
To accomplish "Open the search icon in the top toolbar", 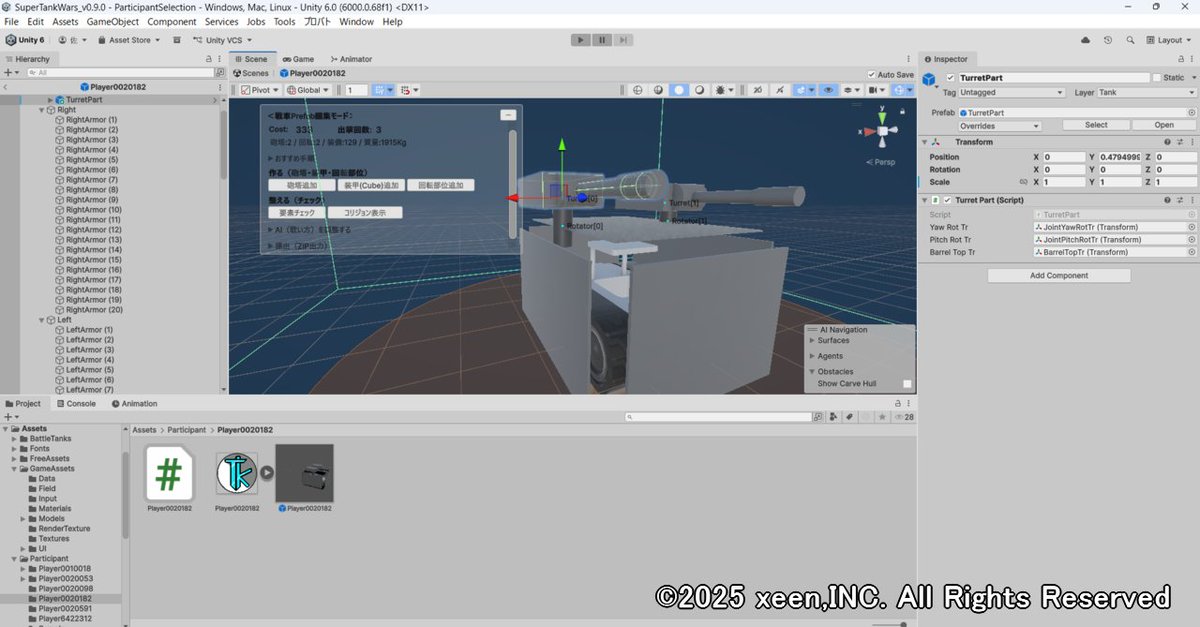I will click(x=1130, y=40).
